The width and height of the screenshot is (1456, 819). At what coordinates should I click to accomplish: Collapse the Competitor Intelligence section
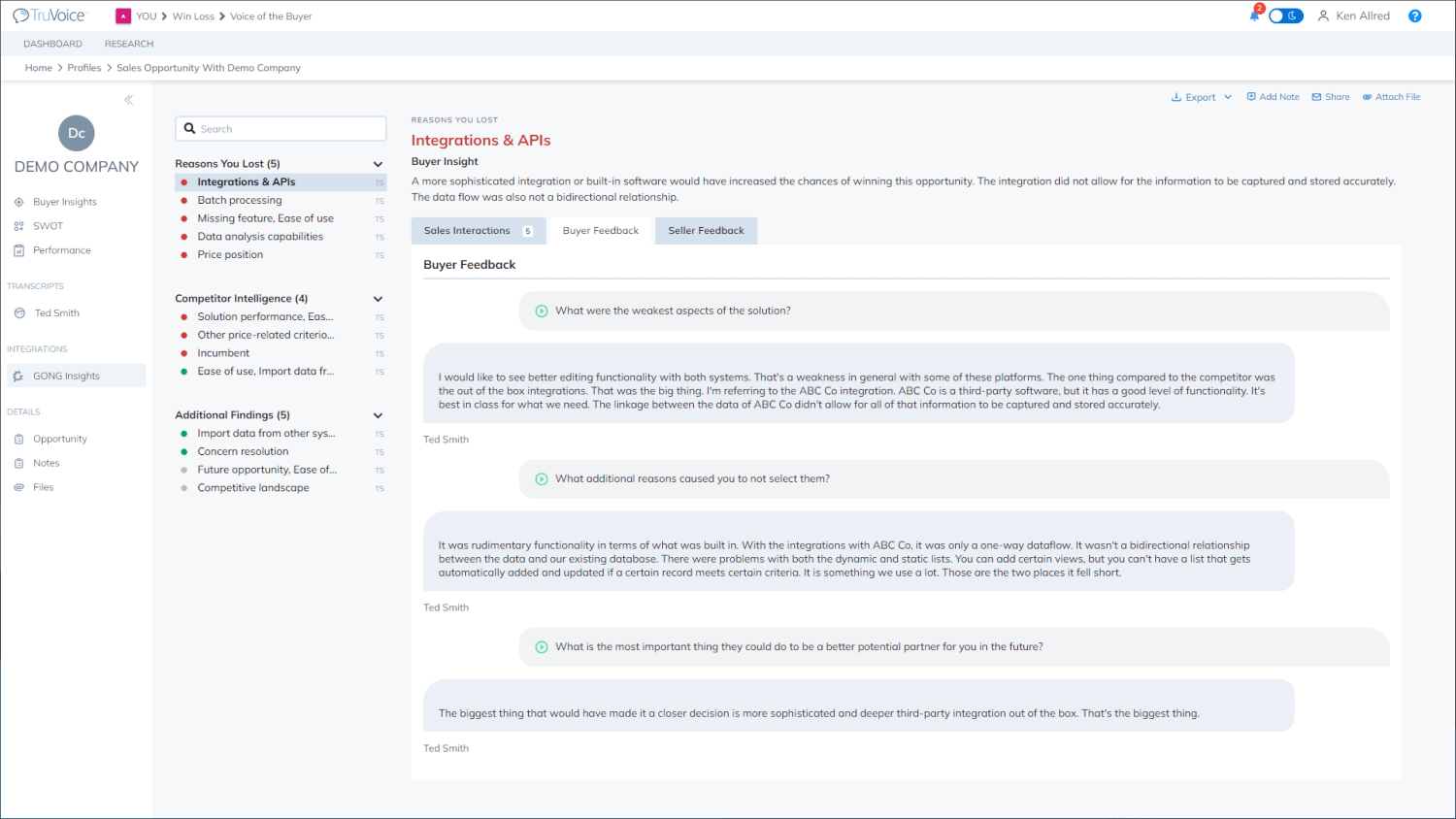(x=378, y=299)
